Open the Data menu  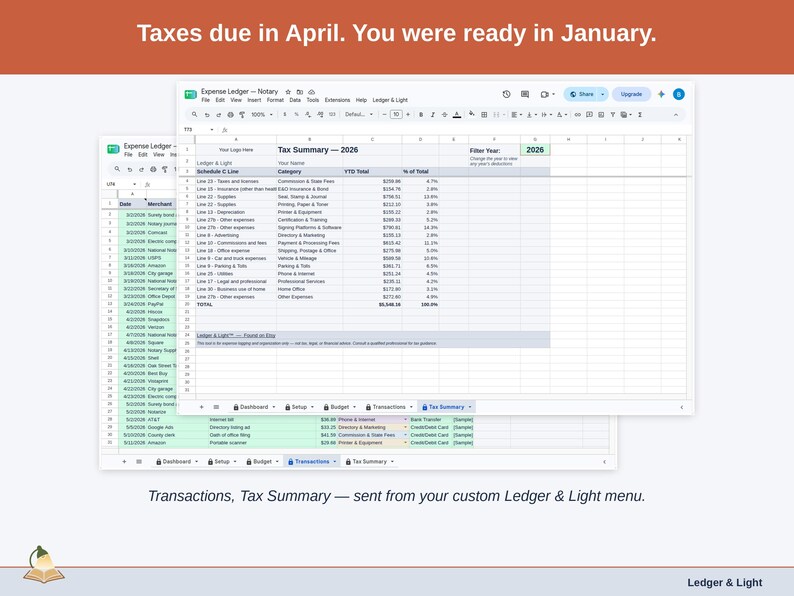pos(295,100)
